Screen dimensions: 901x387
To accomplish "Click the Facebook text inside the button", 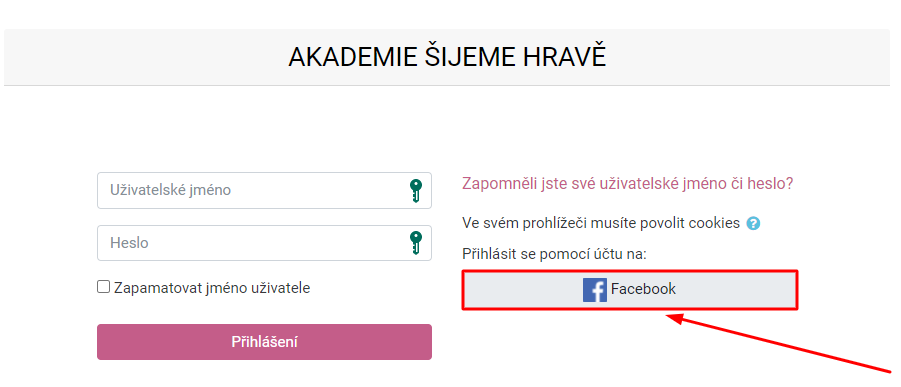I will point(644,289).
